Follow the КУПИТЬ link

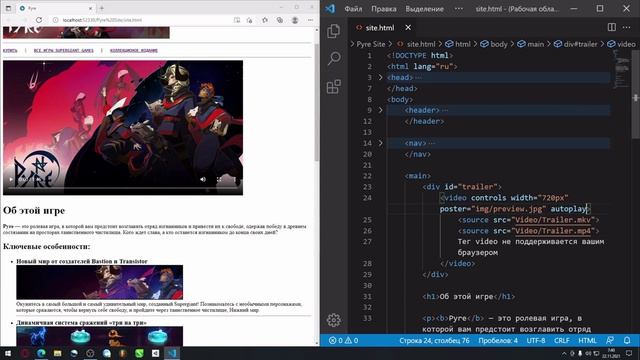[x=10, y=50]
